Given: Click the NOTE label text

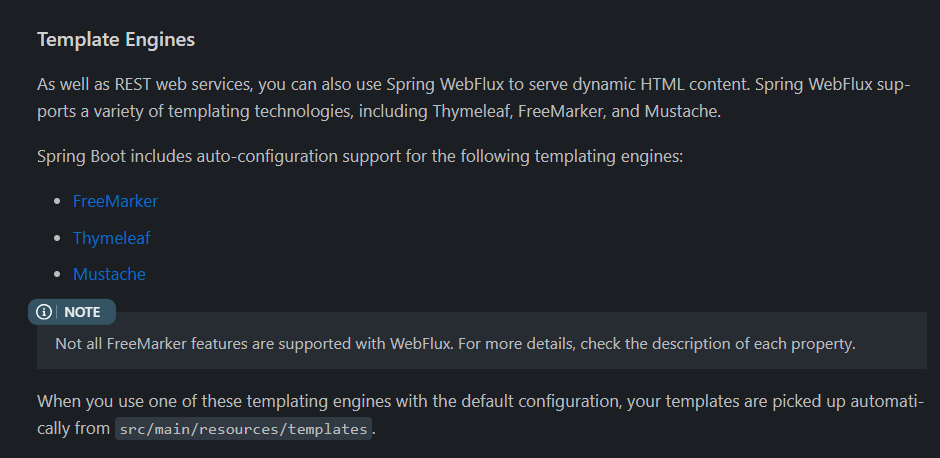Looking at the screenshot, I should [82, 312].
